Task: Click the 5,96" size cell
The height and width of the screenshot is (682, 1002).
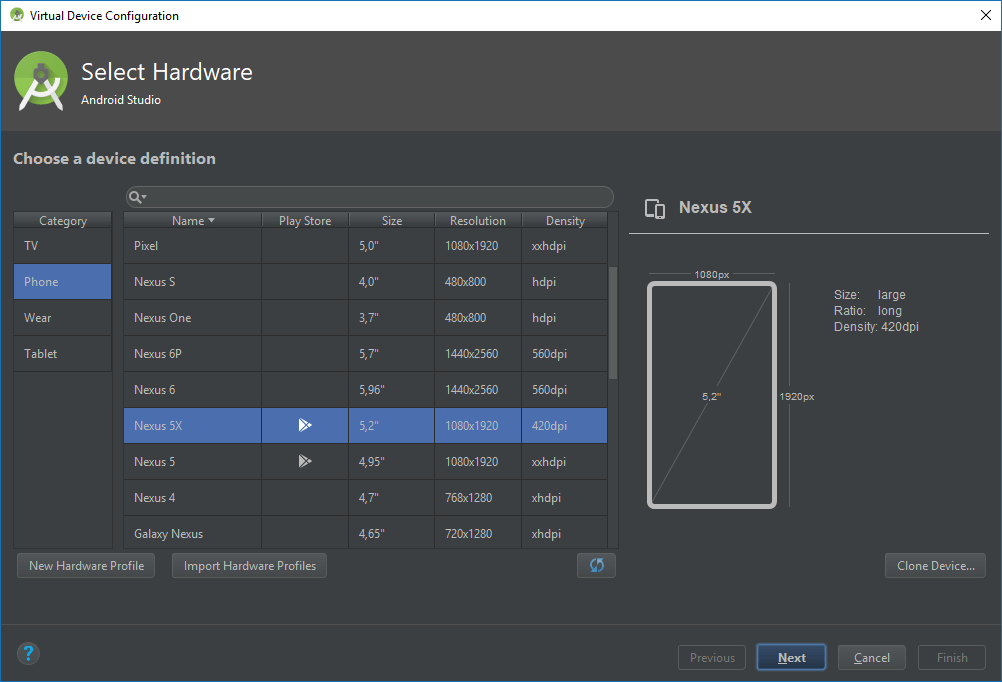Action: point(392,389)
